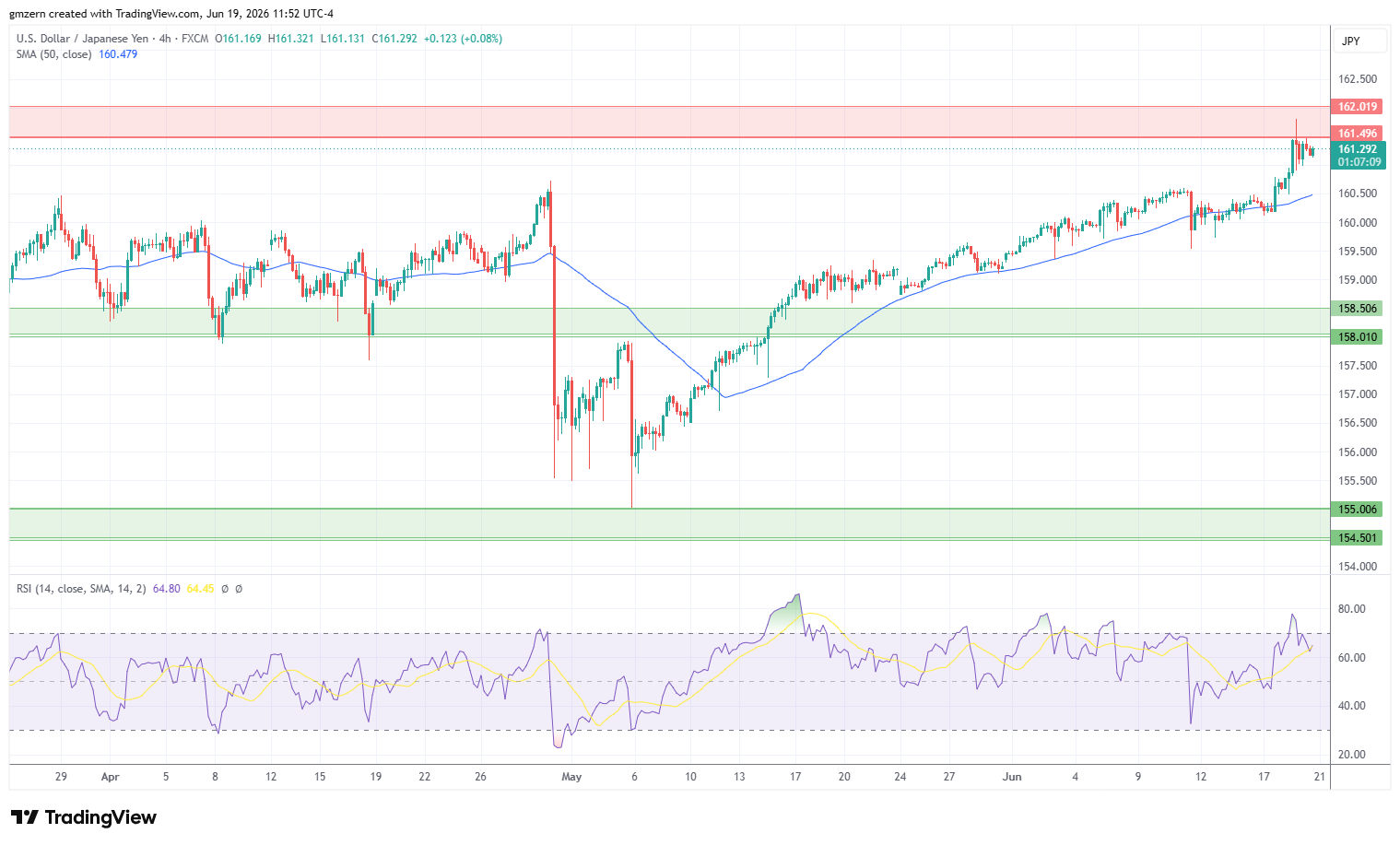Click the gmzern created with TradingView.com caption
Viewport: 1400px width, 845px height.
171,14
